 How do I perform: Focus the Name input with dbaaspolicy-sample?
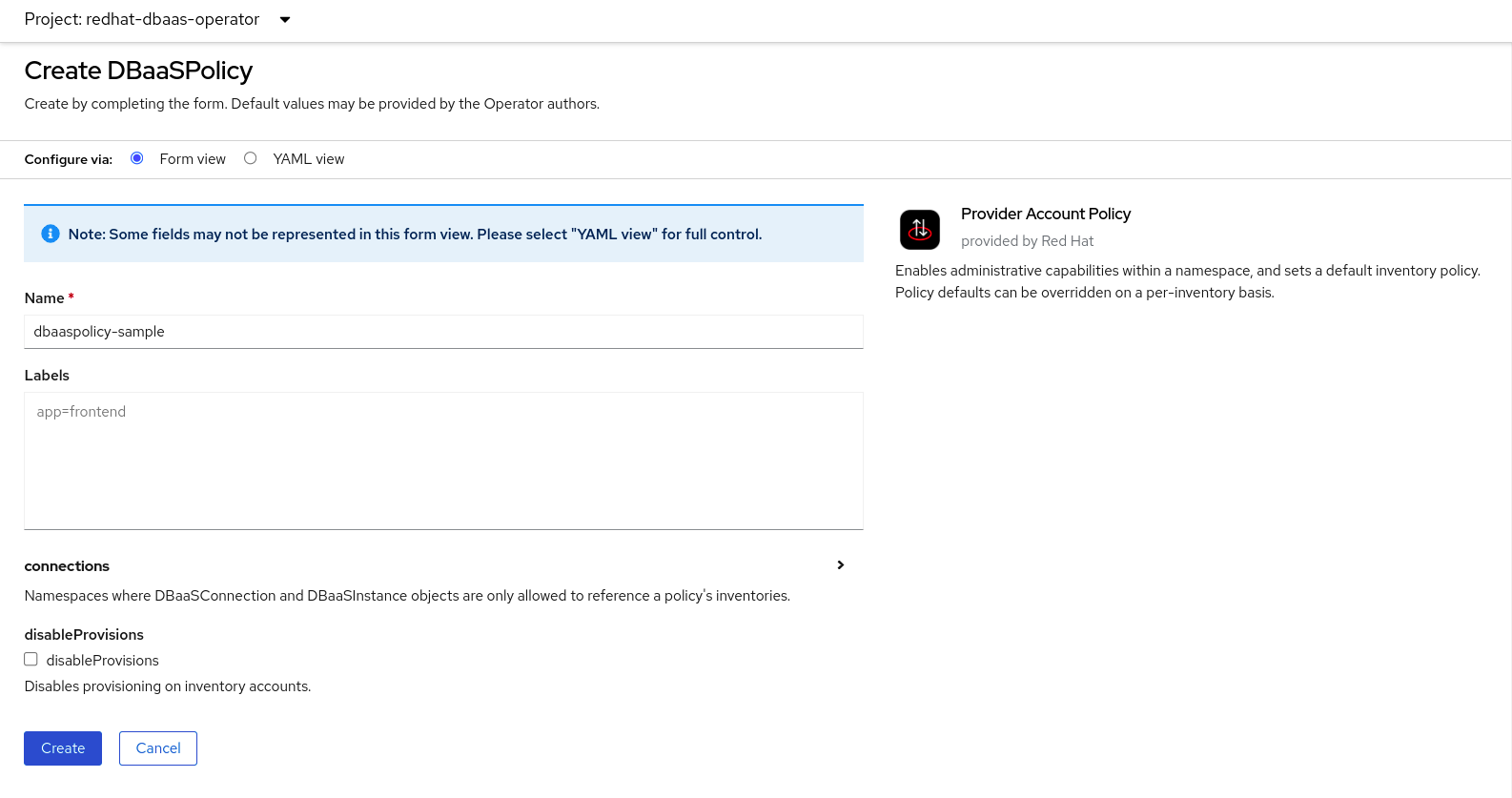pos(443,332)
